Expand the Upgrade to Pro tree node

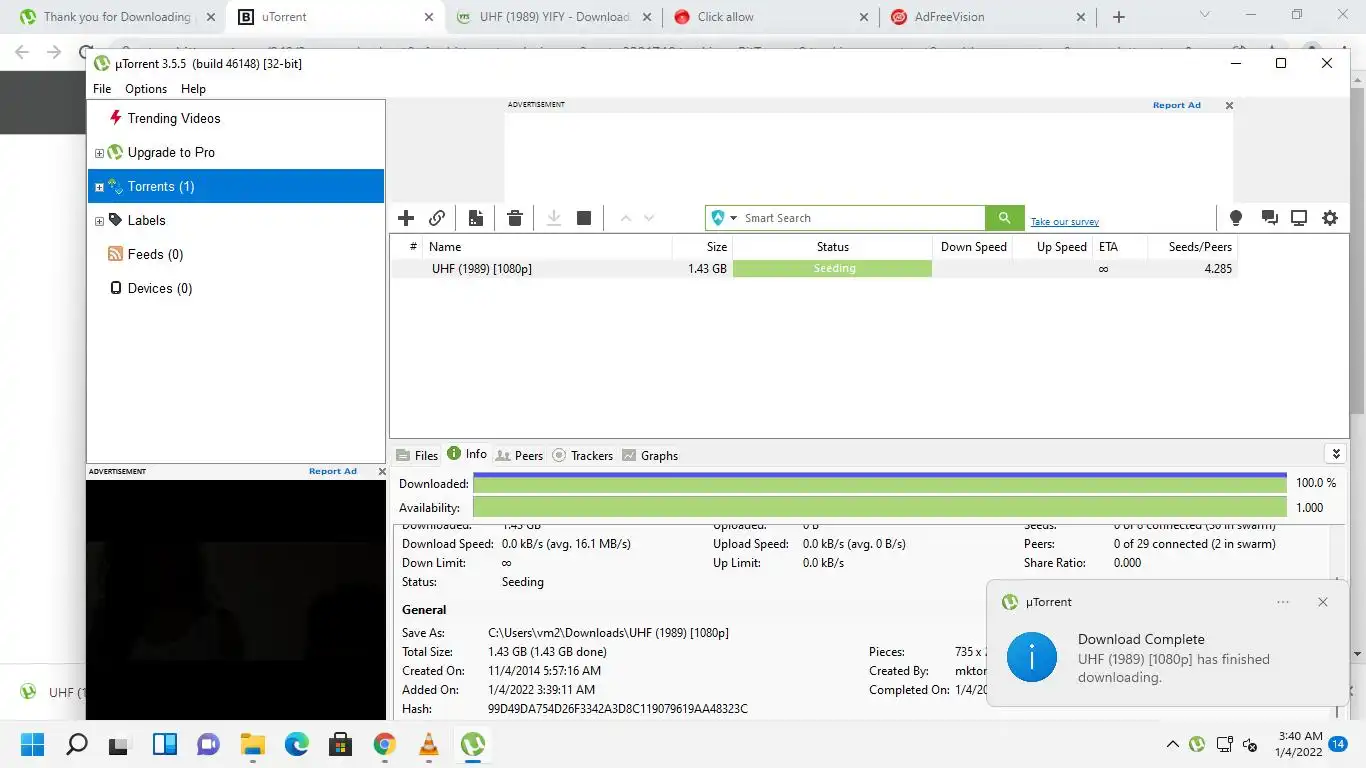(99, 153)
